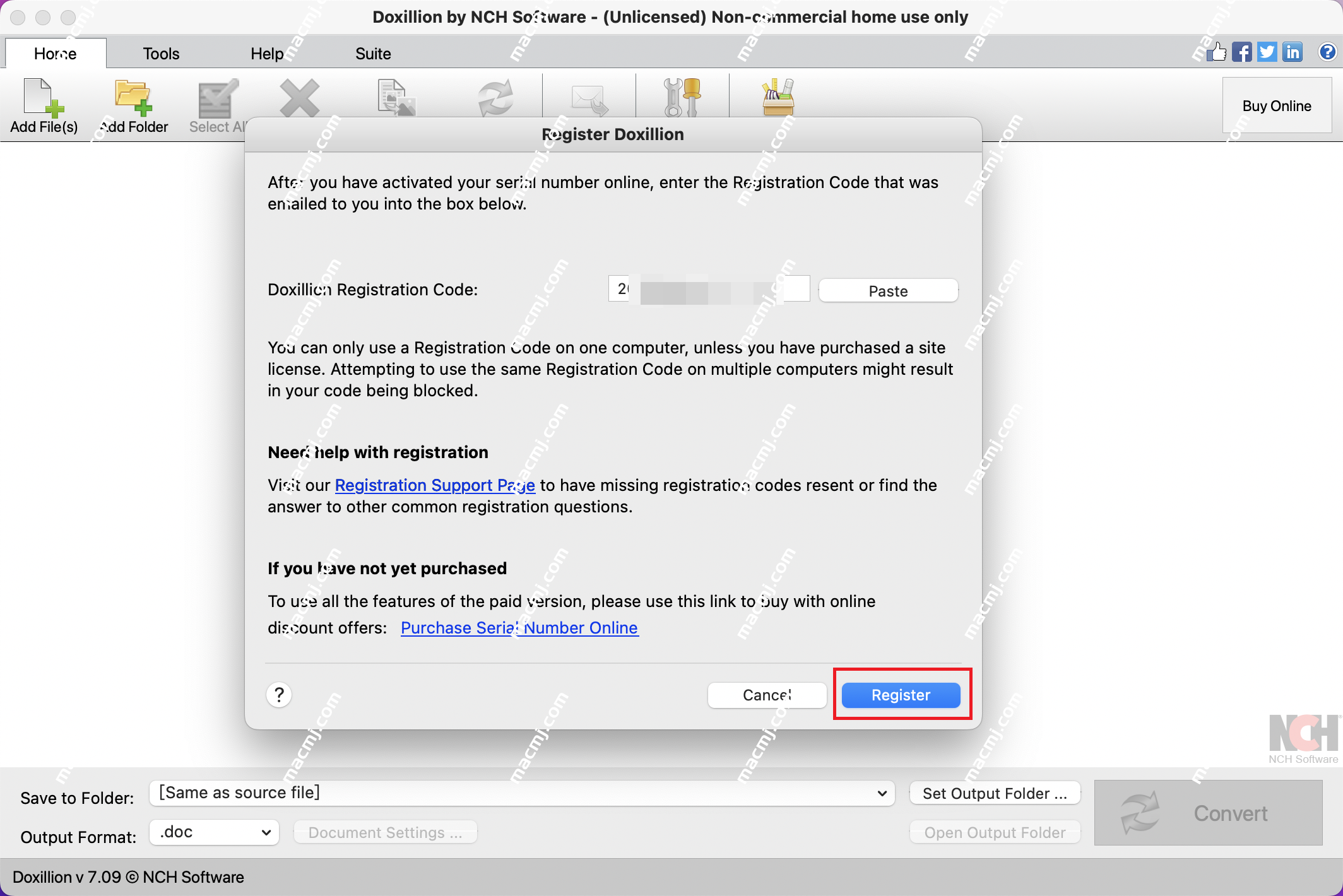The image size is (1343, 896).
Task: Click the Register button
Action: (x=901, y=695)
